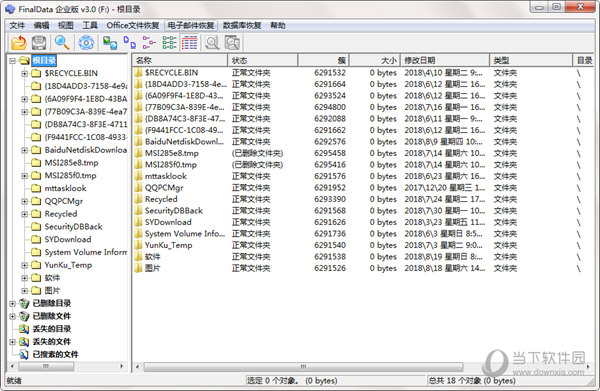The width and height of the screenshot is (600, 391).
Task: Open settings with the blue gear icon
Action: coord(86,42)
